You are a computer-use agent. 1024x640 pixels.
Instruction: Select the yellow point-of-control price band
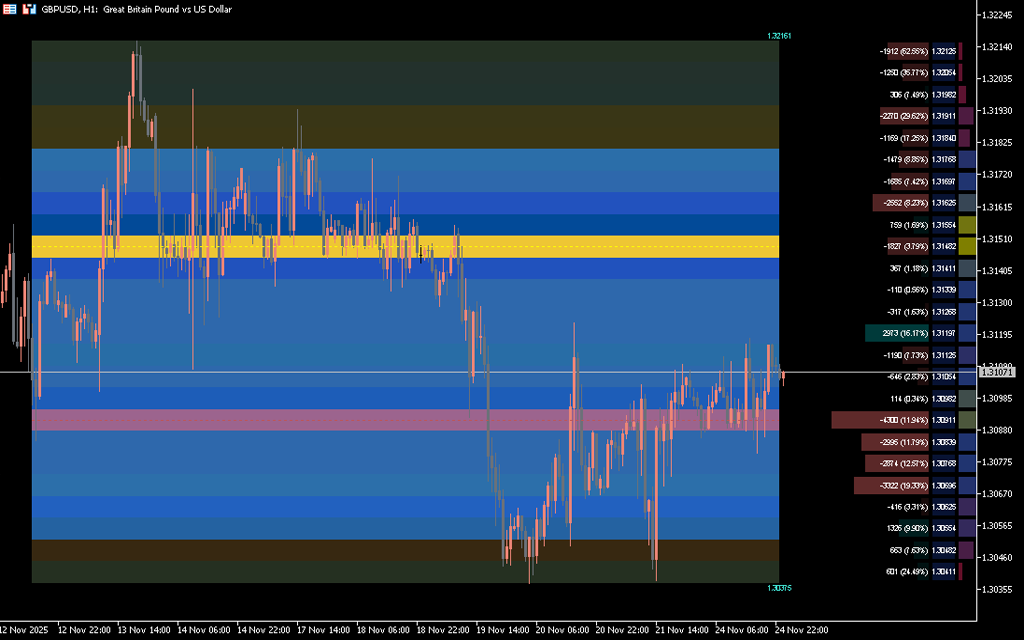pos(400,246)
